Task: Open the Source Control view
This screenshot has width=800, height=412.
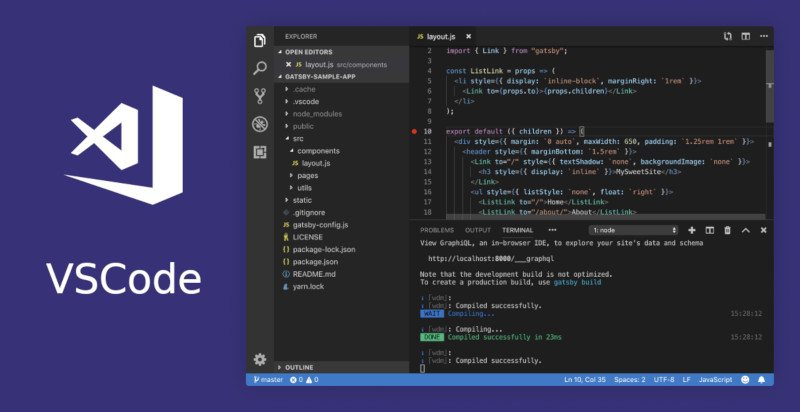Action: point(260,96)
